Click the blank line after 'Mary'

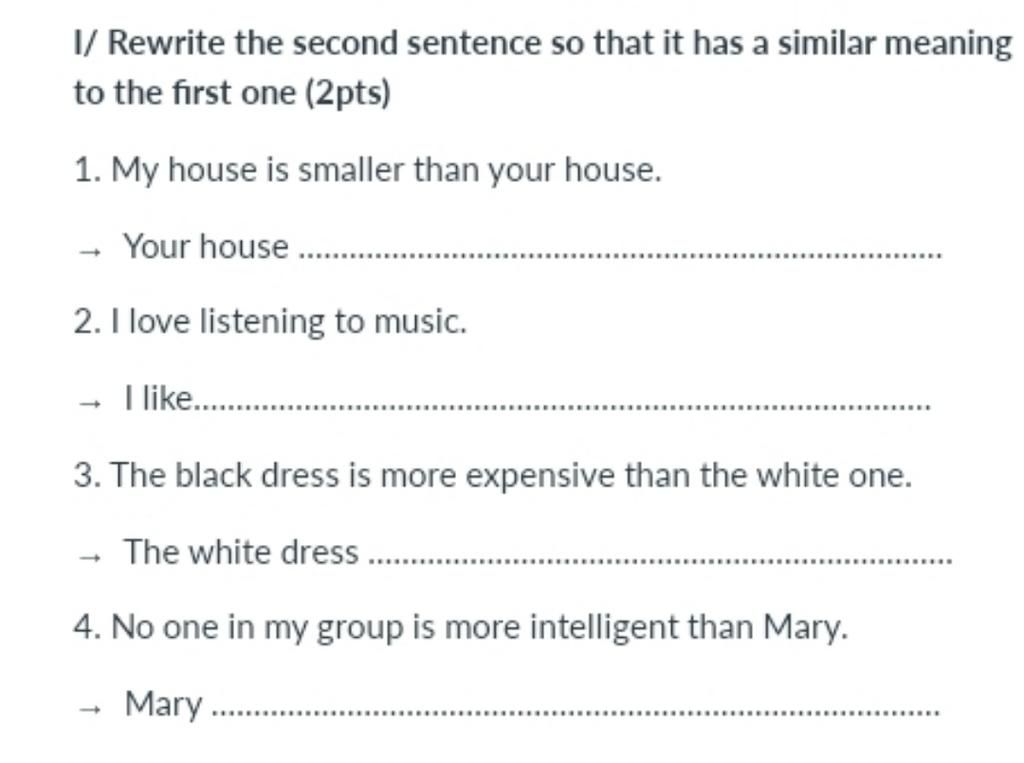(x=577, y=711)
